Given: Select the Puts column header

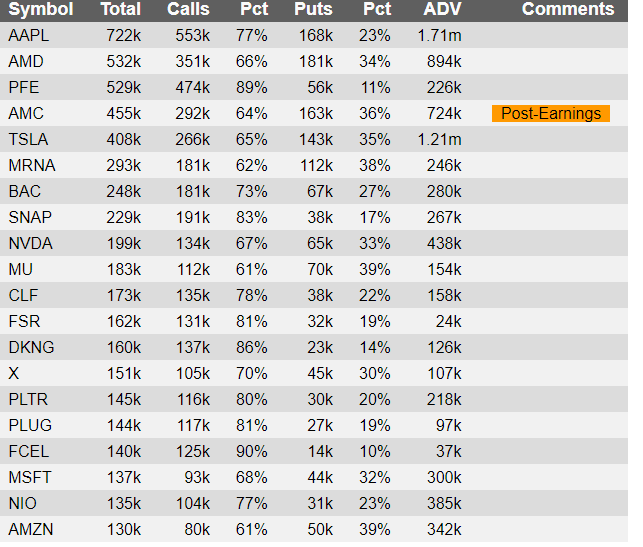Looking at the screenshot, I should pyautogui.click(x=313, y=9).
